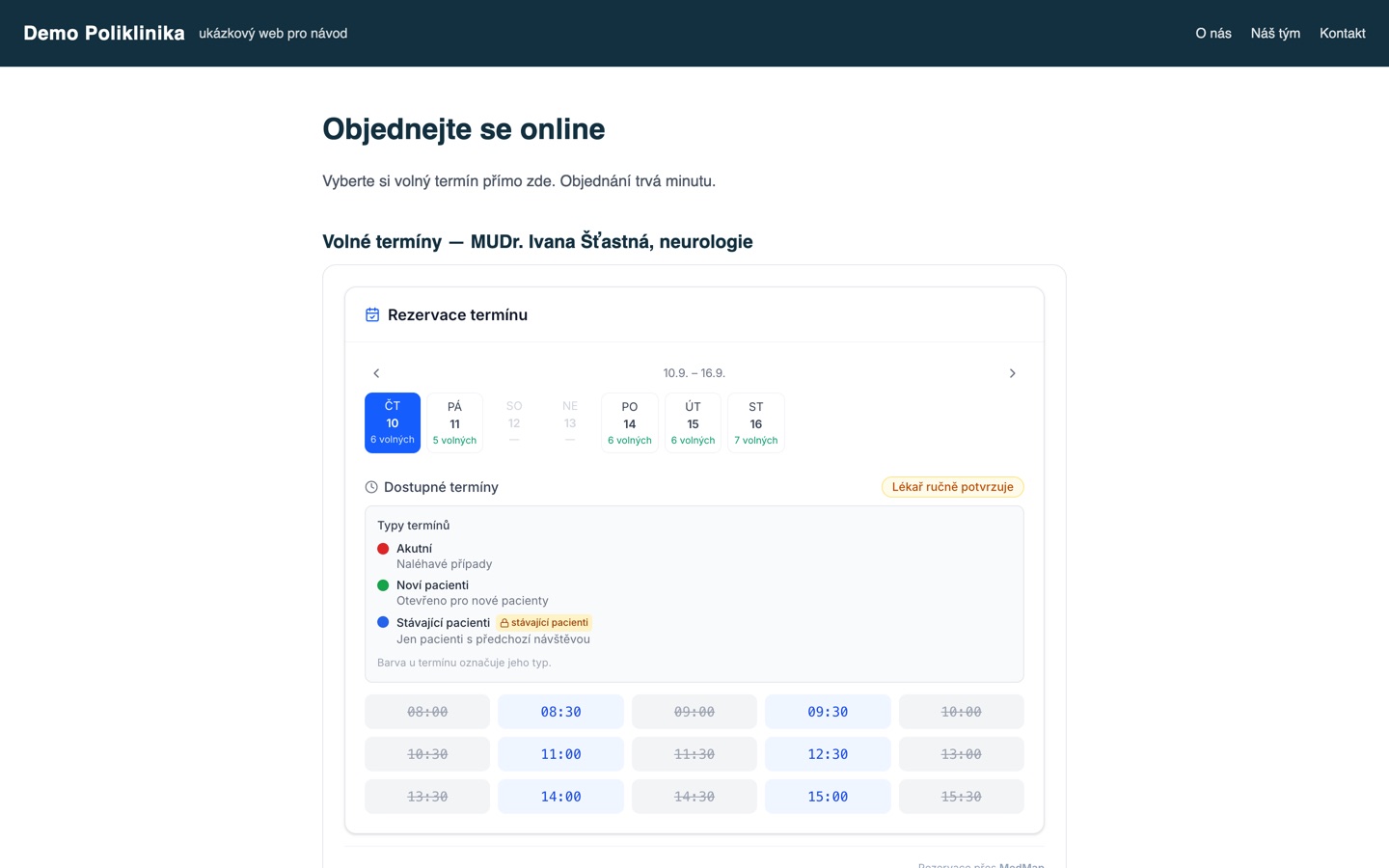This screenshot has width=1389, height=868.
Task: Click the Lékař ručně potvrzuje badge
Action: [x=952, y=487]
